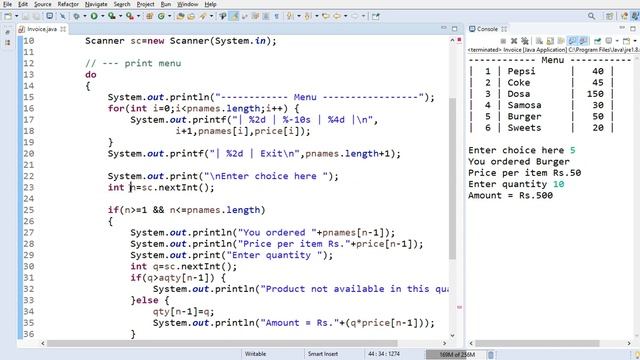This screenshot has height=360, width=640.
Task: Click the Pin Console icon
Action: coord(597,41)
